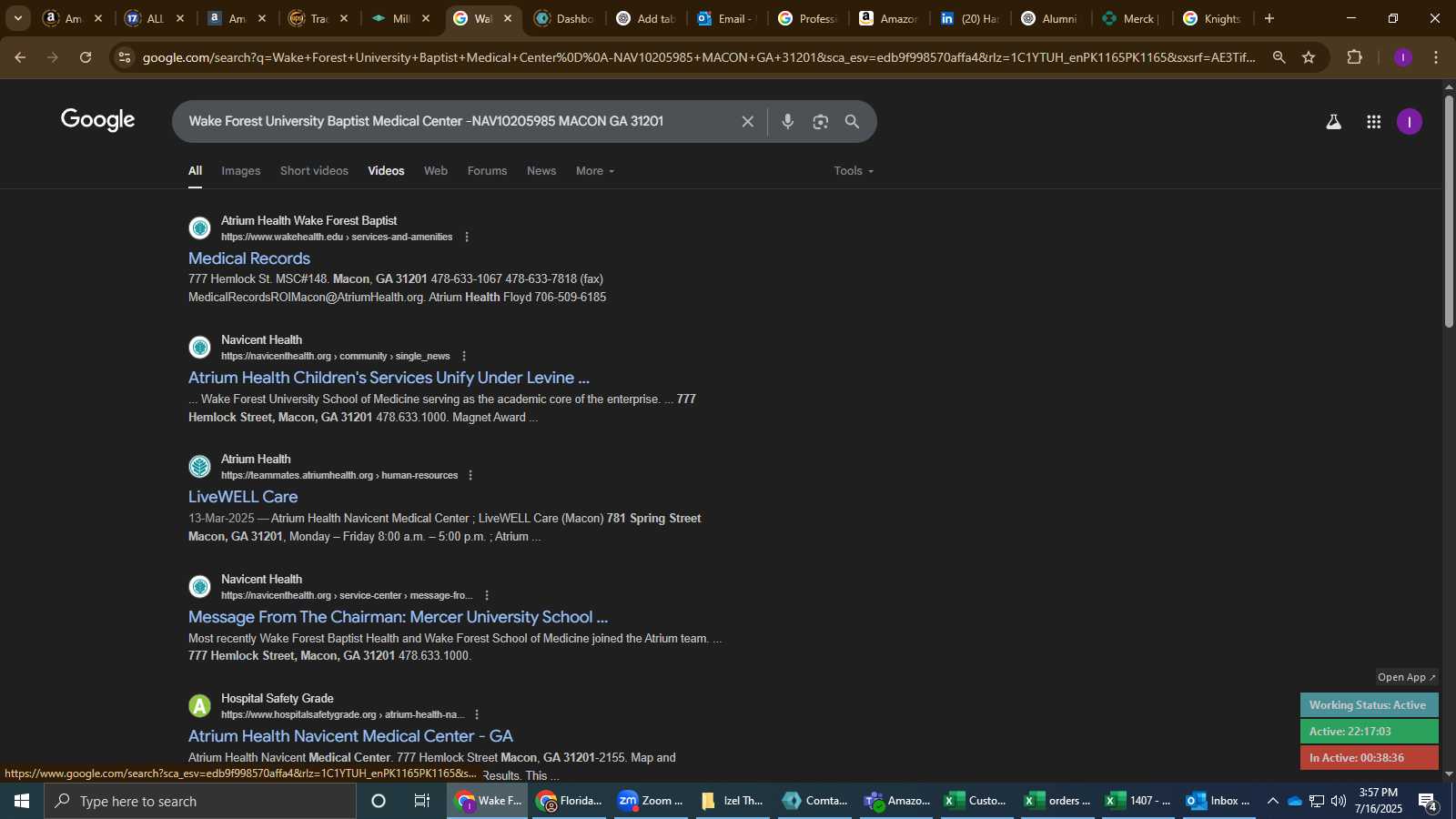Open the LiveWELL Care result link
The height and width of the screenshot is (819, 1456).
point(243,497)
